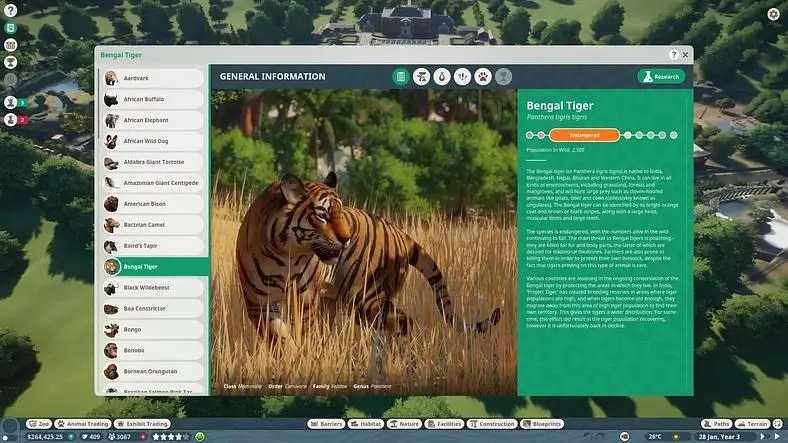The image size is (788, 443).
Task: Click the green Zoopedia sidebar icon
Action: coord(11,28)
